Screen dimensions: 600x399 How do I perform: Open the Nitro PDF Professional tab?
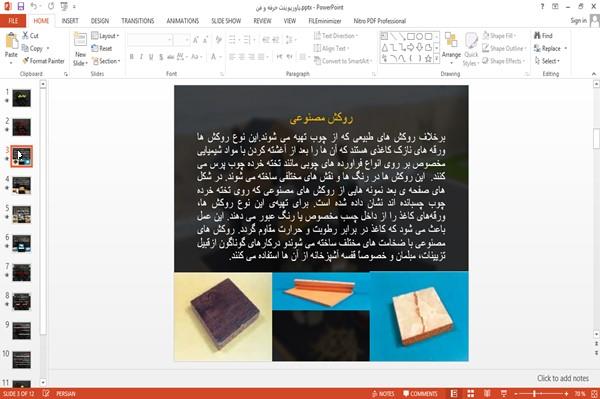[x=380, y=21]
